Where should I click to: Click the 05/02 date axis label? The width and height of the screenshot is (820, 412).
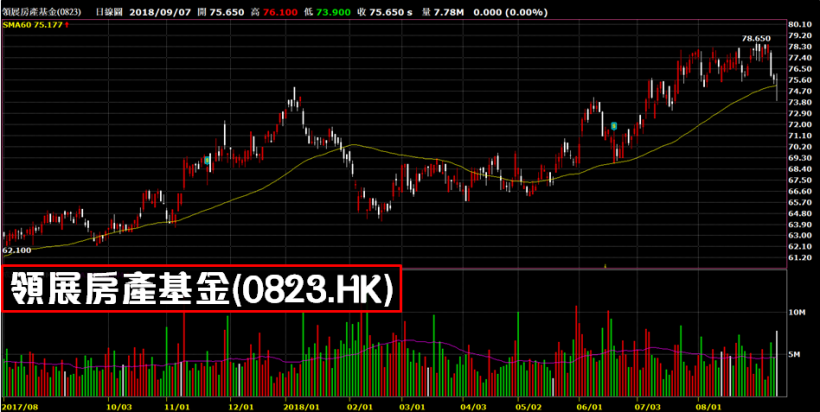528,406
